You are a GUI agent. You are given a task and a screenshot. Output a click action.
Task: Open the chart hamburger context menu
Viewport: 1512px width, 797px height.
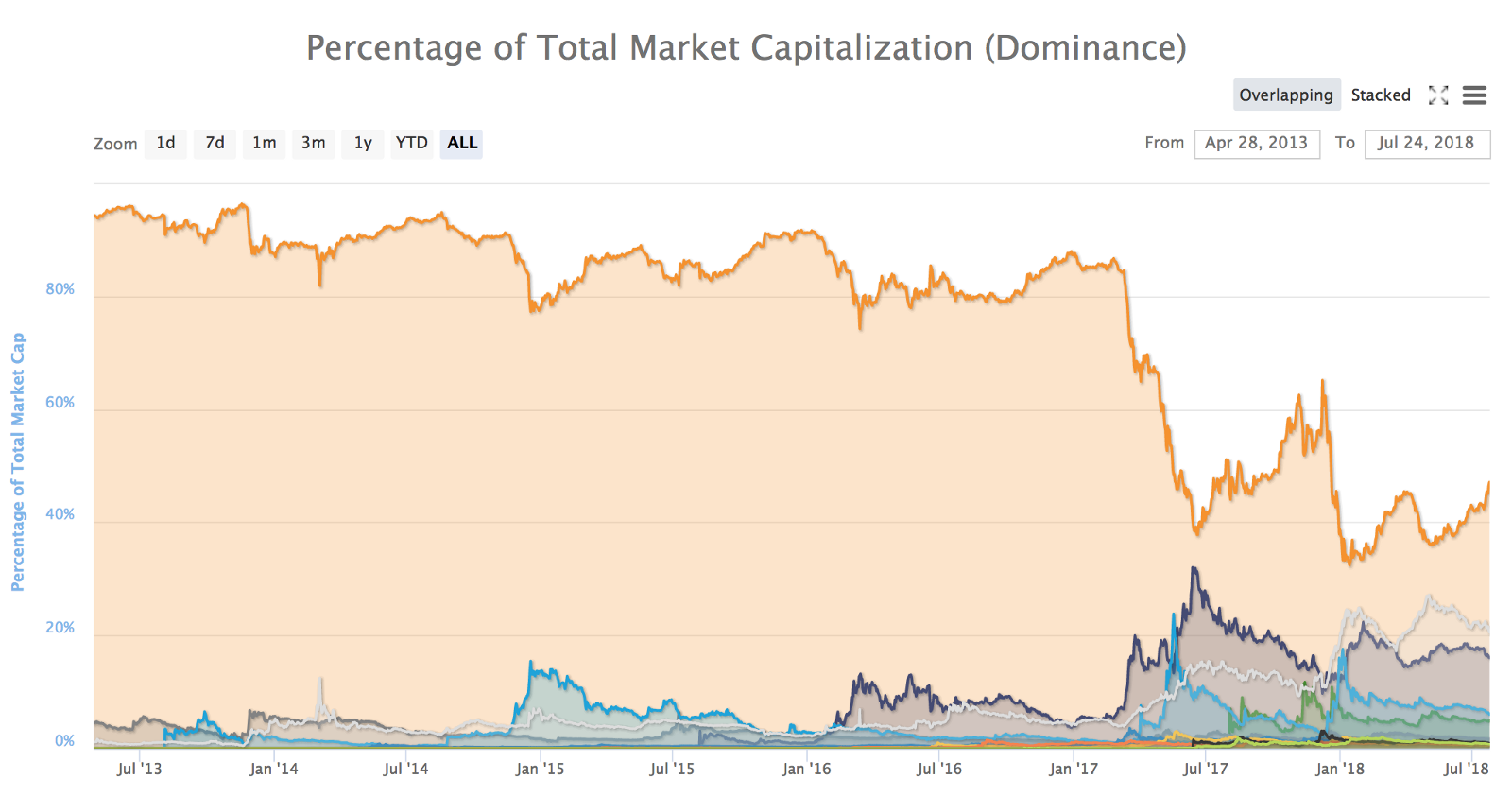click(x=1474, y=95)
